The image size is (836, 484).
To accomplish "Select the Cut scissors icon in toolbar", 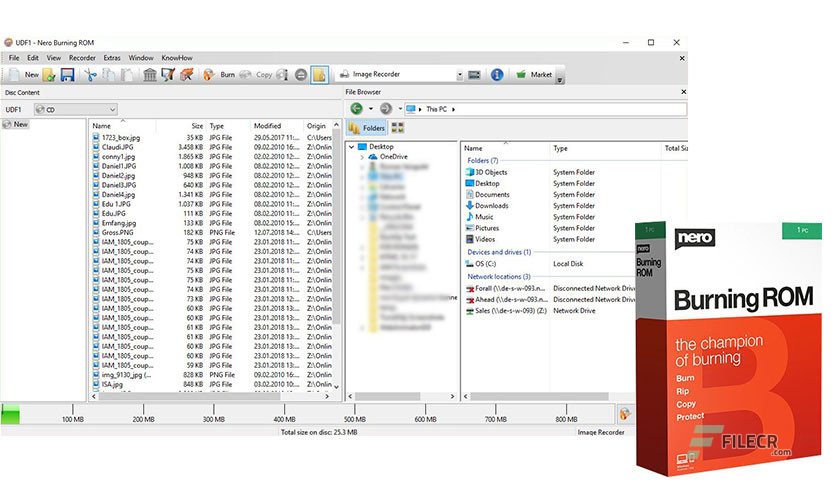I will tap(89, 75).
